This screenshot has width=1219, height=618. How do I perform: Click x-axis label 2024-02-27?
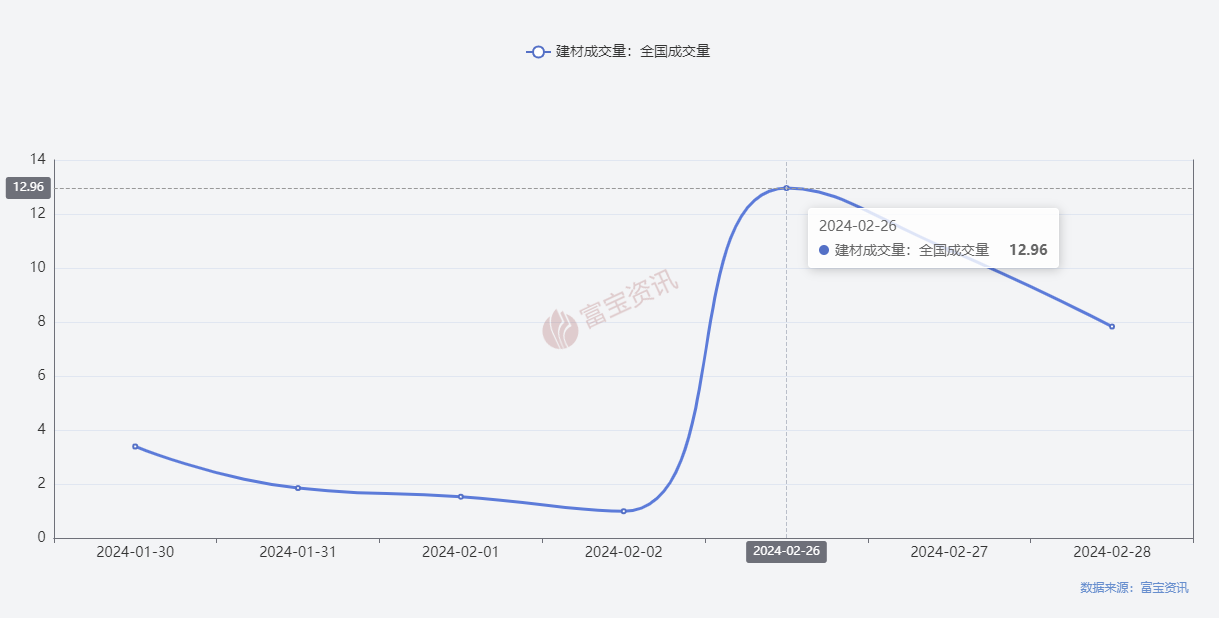[x=949, y=551]
